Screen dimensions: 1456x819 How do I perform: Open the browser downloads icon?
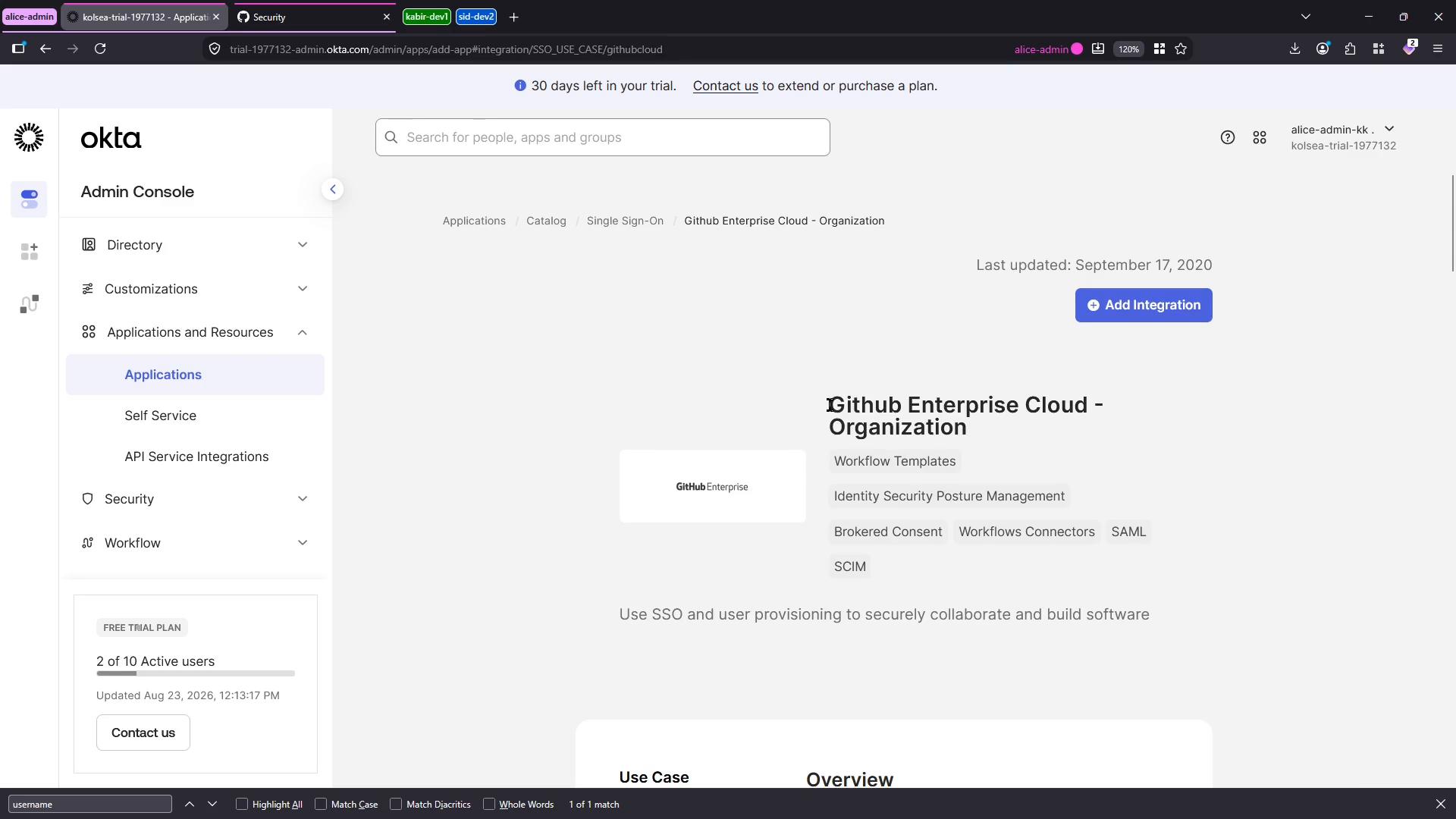[1294, 49]
